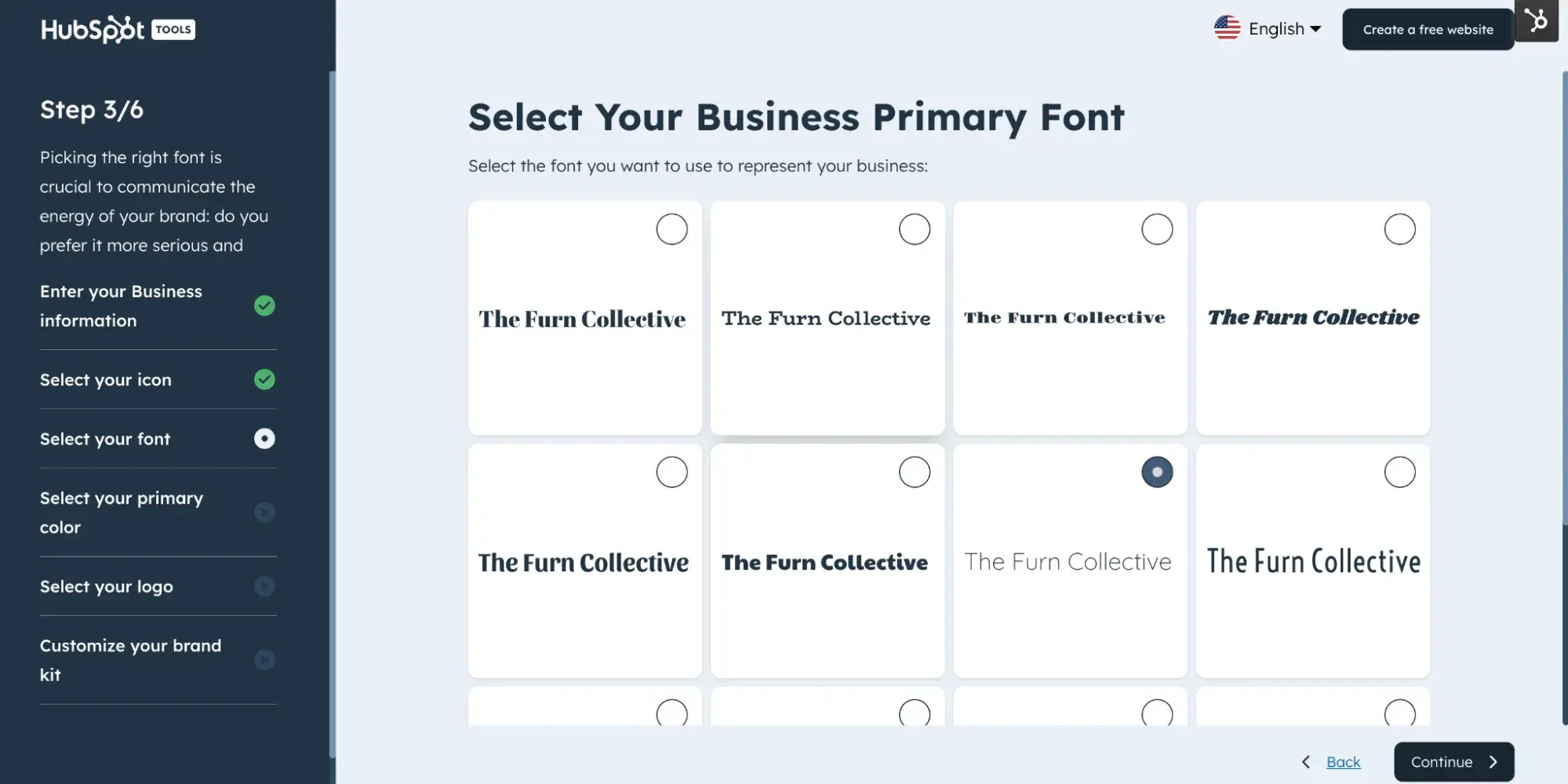Click the status icon beside Customize your brand kit

pyautogui.click(x=264, y=660)
